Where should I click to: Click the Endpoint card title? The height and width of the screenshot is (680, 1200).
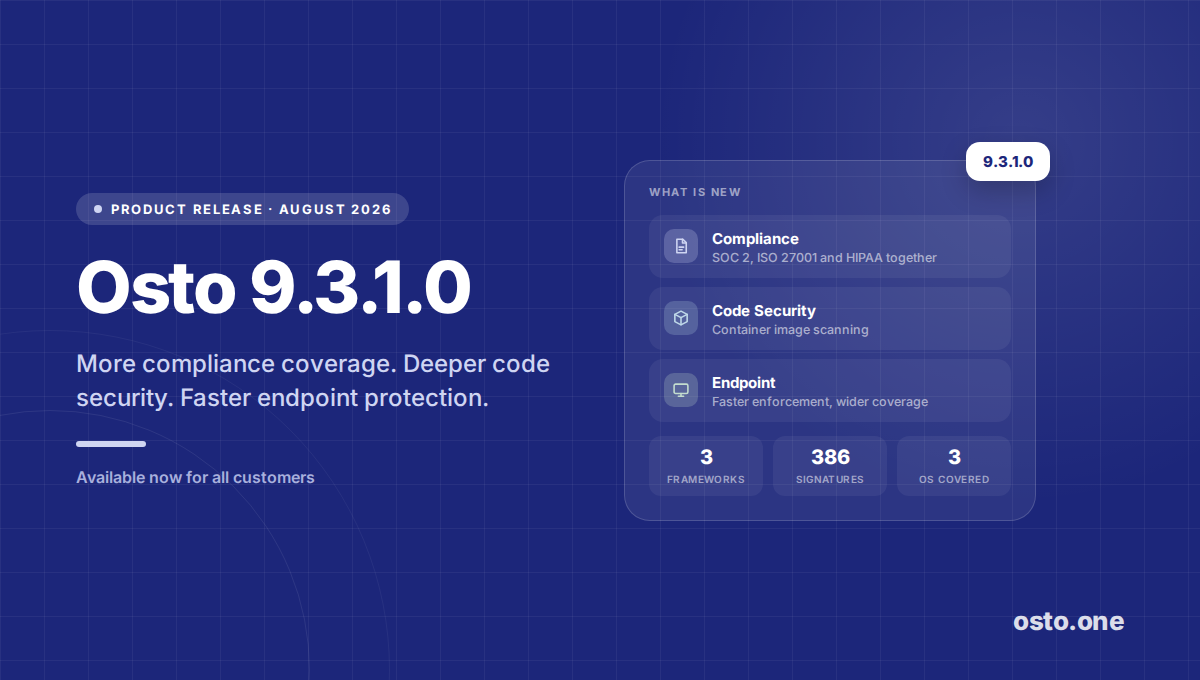(x=744, y=382)
